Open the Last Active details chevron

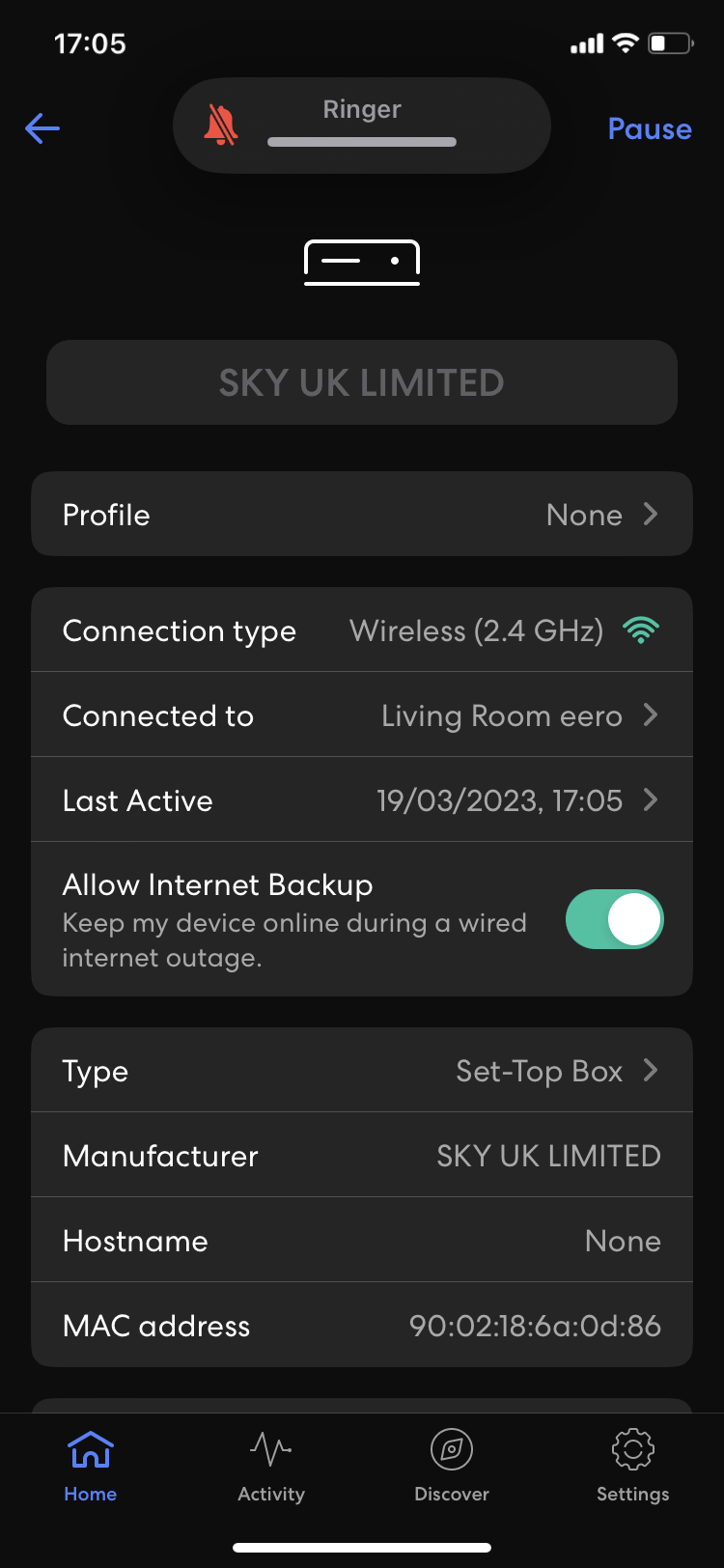coord(651,800)
